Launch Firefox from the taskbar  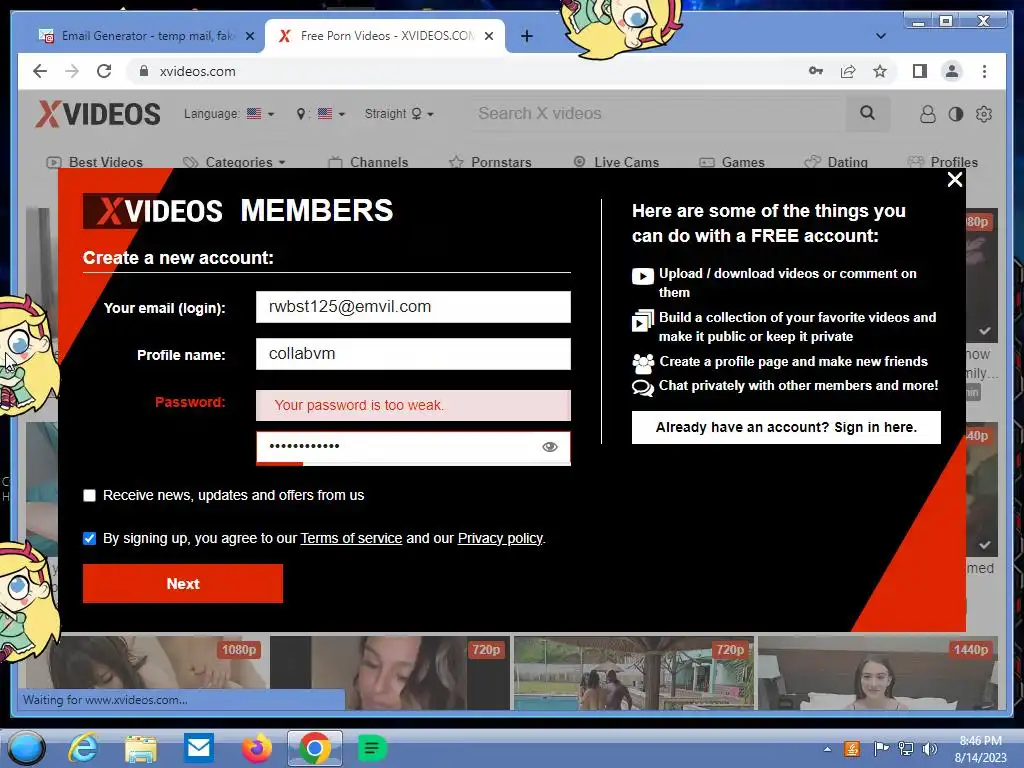click(257, 748)
